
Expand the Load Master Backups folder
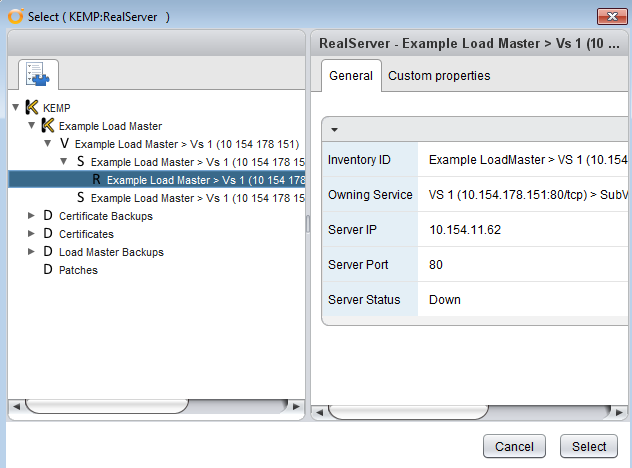coord(31,252)
